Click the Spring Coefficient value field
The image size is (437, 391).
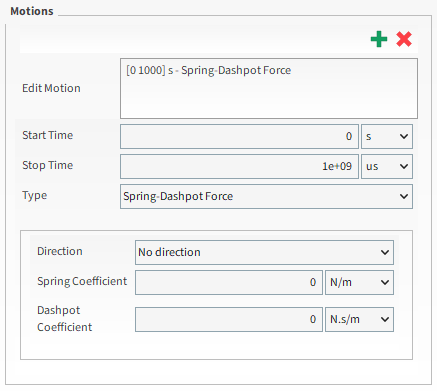tap(229, 282)
